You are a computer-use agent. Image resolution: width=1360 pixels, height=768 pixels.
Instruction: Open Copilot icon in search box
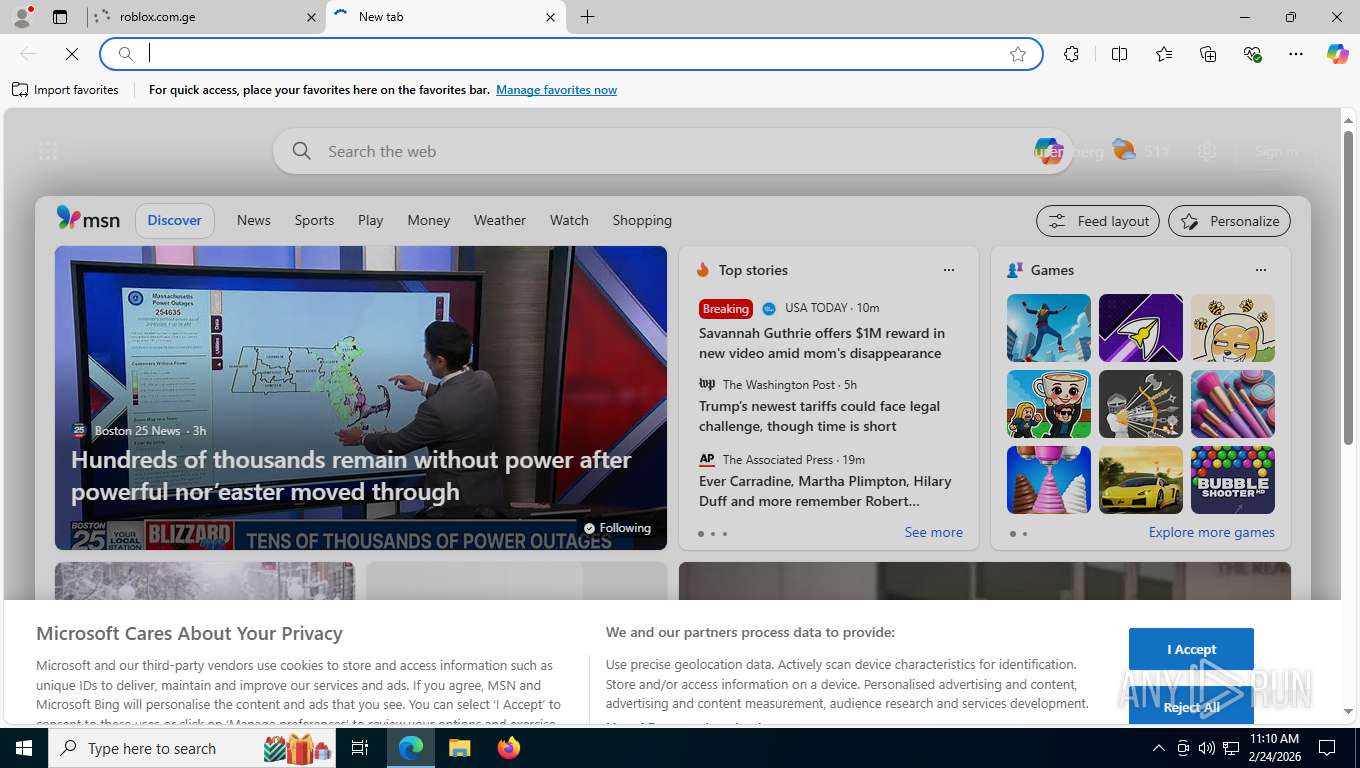click(1048, 151)
